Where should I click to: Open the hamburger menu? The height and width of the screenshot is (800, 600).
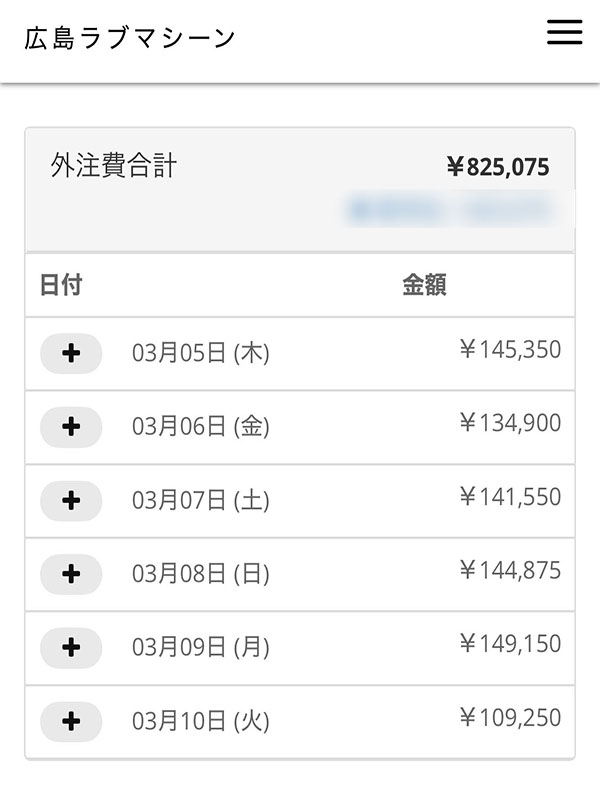(564, 33)
